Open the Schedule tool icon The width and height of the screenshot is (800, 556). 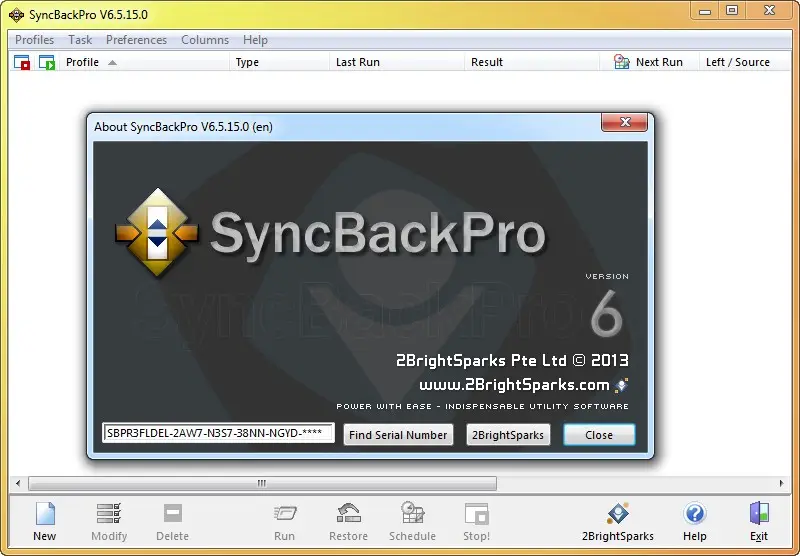click(412, 513)
